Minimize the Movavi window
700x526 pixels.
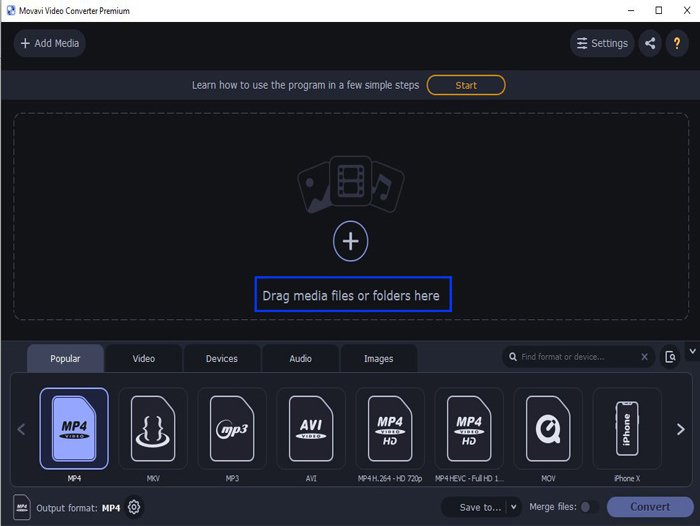pyautogui.click(x=631, y=10)
